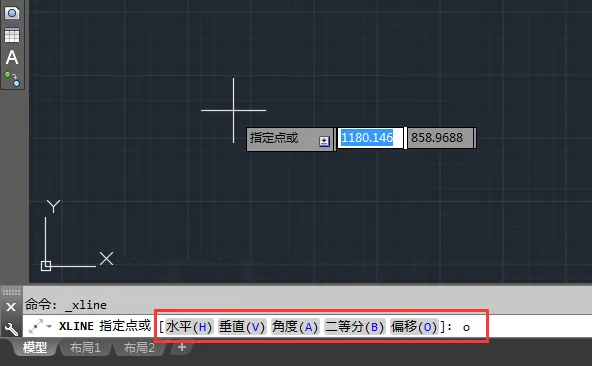Select the add selected icon below A

pos(12,79)
